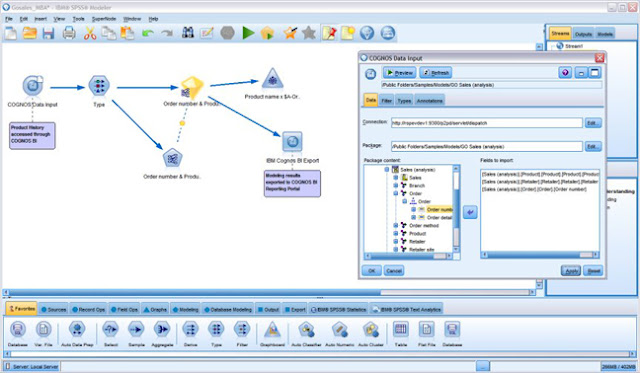Expand the Retailer tree item
640x373 pixels.
pyautogui.click(x=396, y=241)
